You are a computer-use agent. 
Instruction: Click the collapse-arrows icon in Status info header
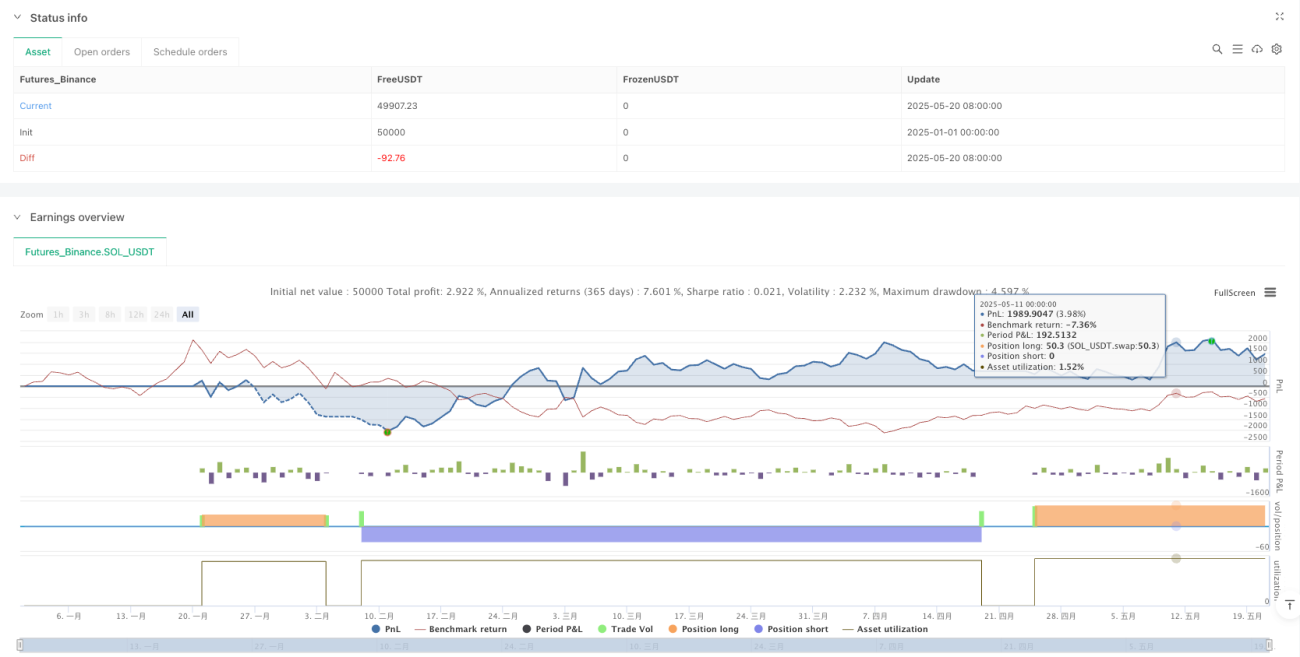1280,17
